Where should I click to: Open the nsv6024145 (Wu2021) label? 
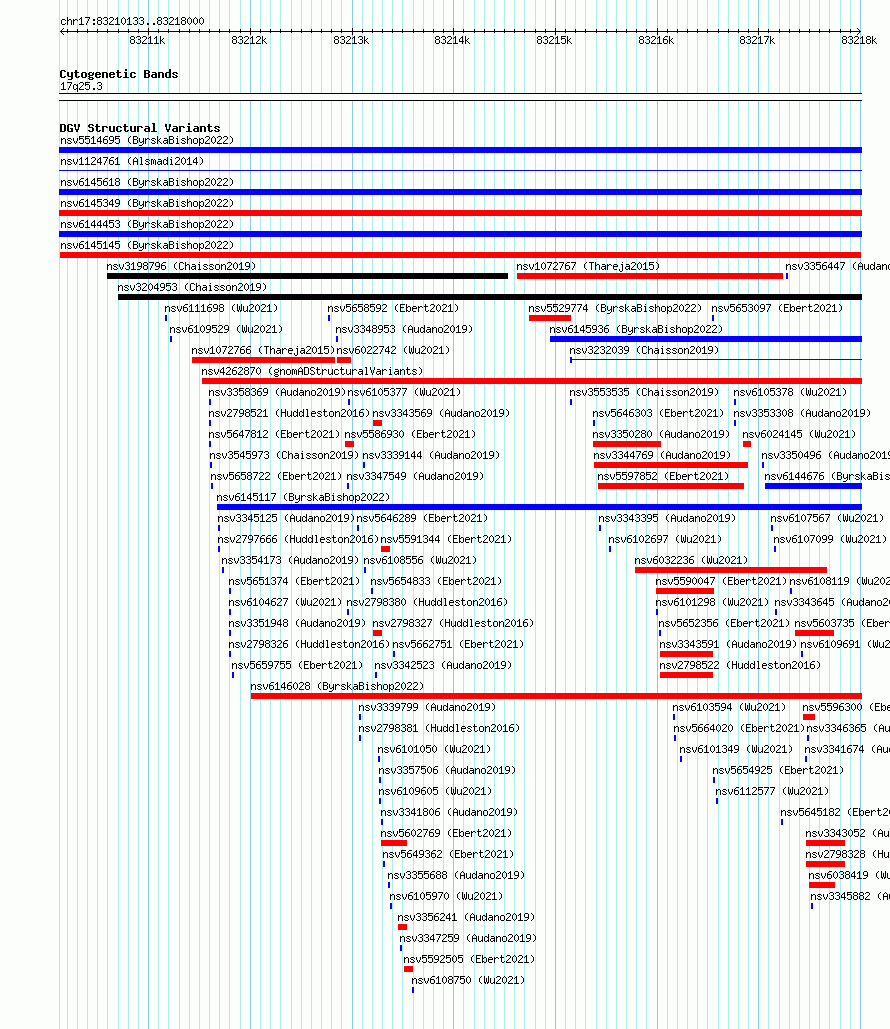(x=799, y=434)
